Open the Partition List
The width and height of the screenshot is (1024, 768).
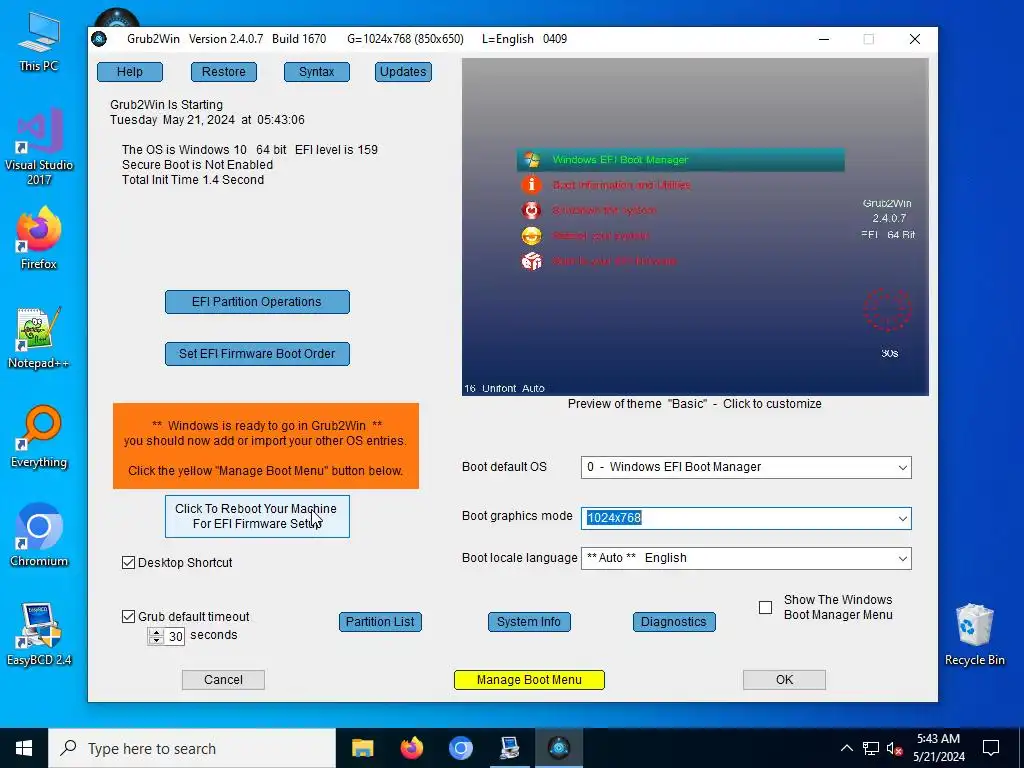point(380,622)
